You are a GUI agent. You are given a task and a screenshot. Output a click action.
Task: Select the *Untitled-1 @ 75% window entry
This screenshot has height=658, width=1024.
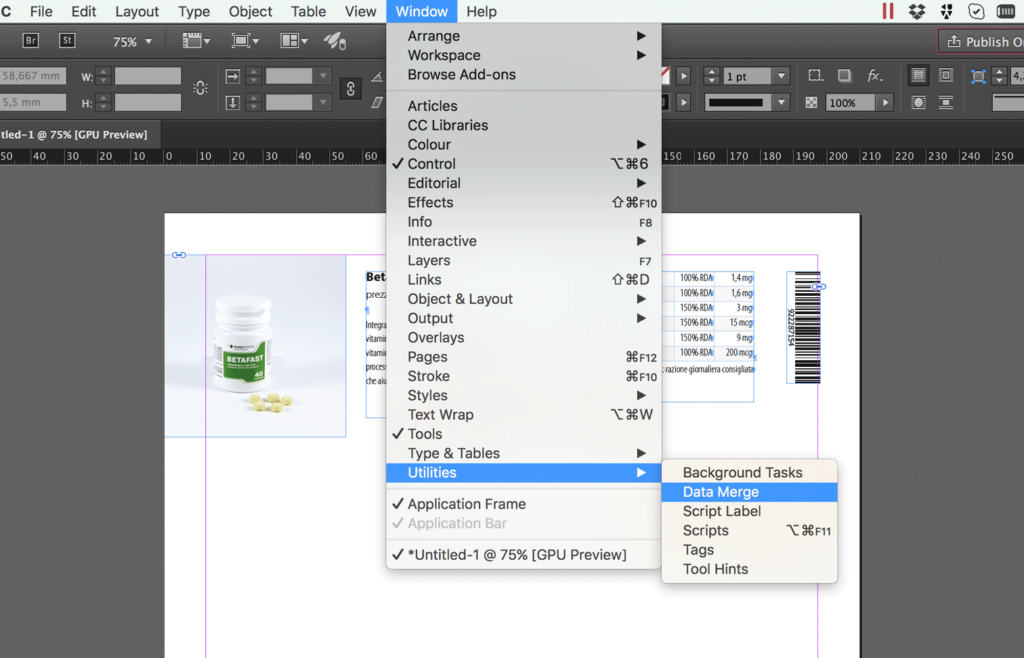pos(523,555)
